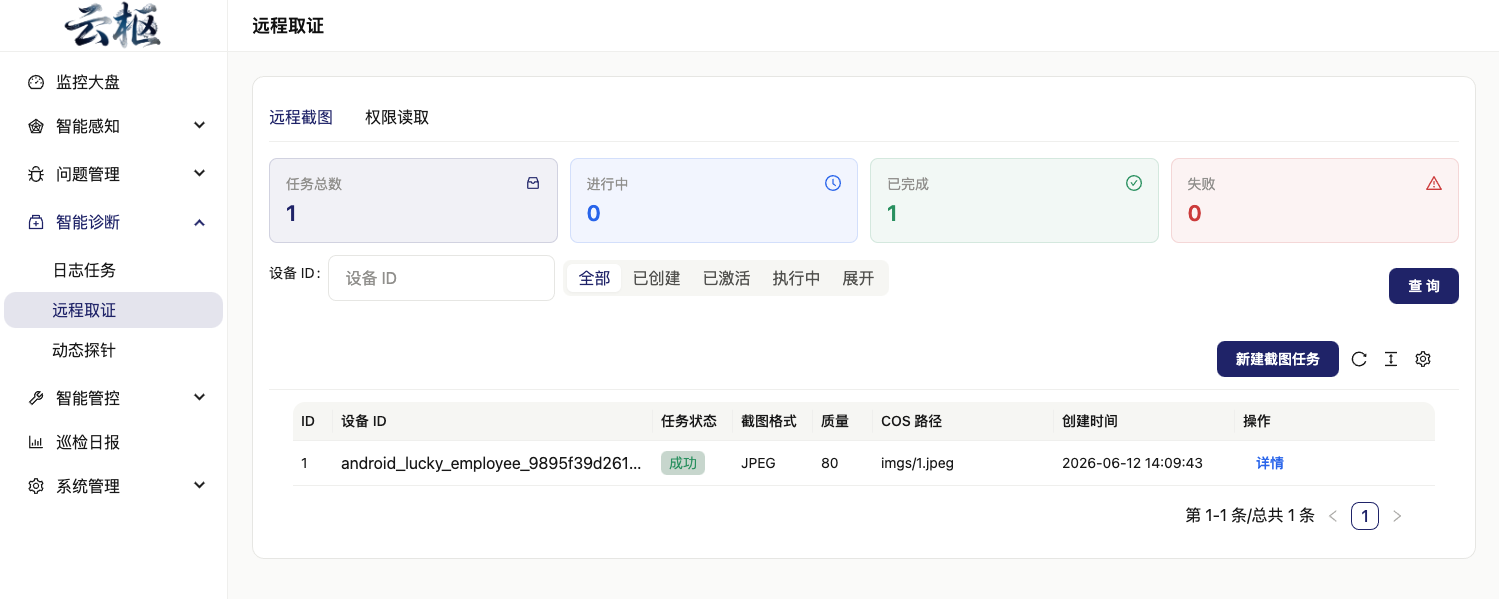The width and height of the screenshot is (1499, 599).
Task: Click the 截图格式 column header
Action: point(769,421)
